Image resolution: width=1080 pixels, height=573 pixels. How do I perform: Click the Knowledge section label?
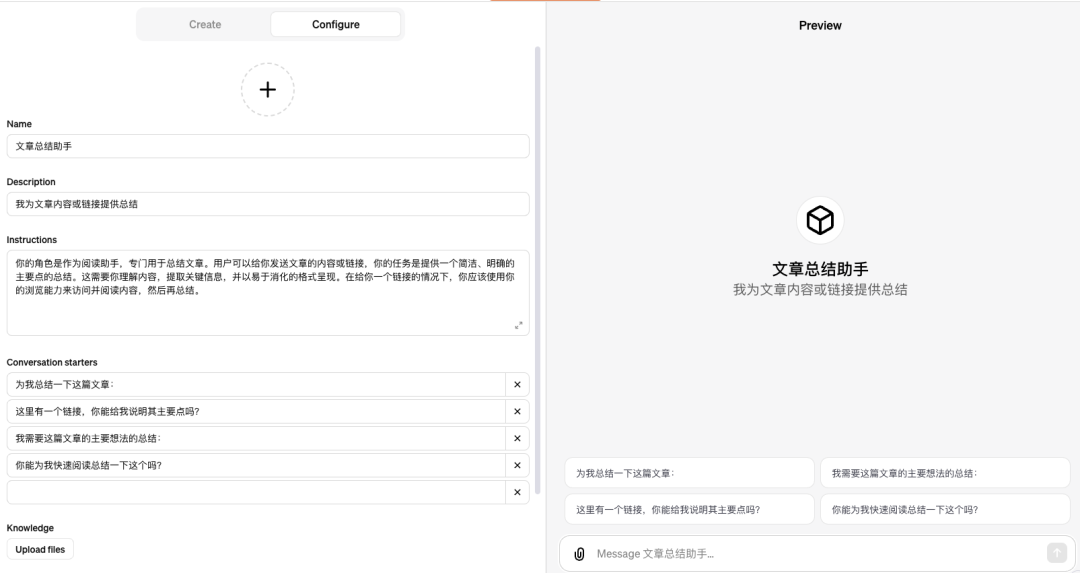[30, 528]
